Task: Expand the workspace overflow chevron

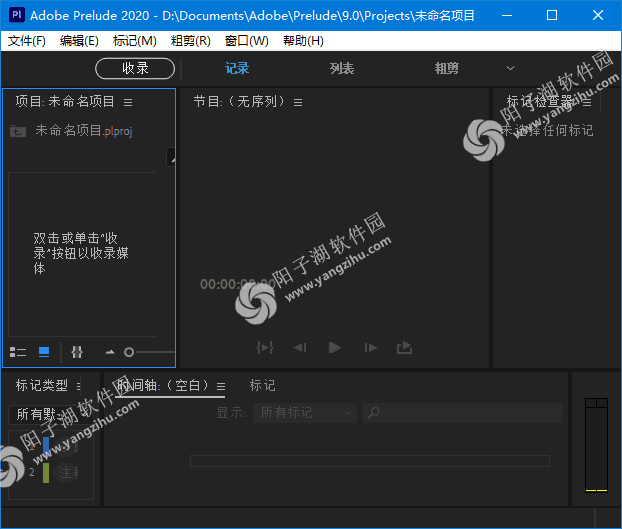Action: 511,68
